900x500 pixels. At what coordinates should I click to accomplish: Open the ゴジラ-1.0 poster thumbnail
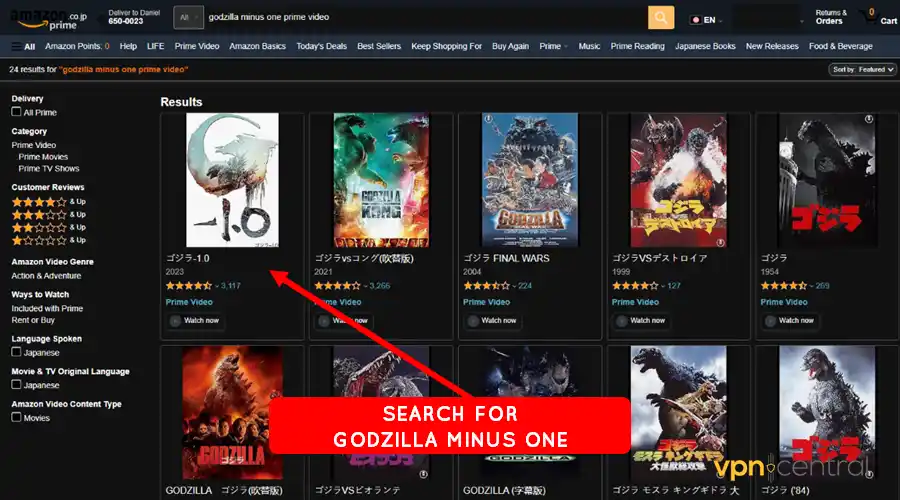232,180
